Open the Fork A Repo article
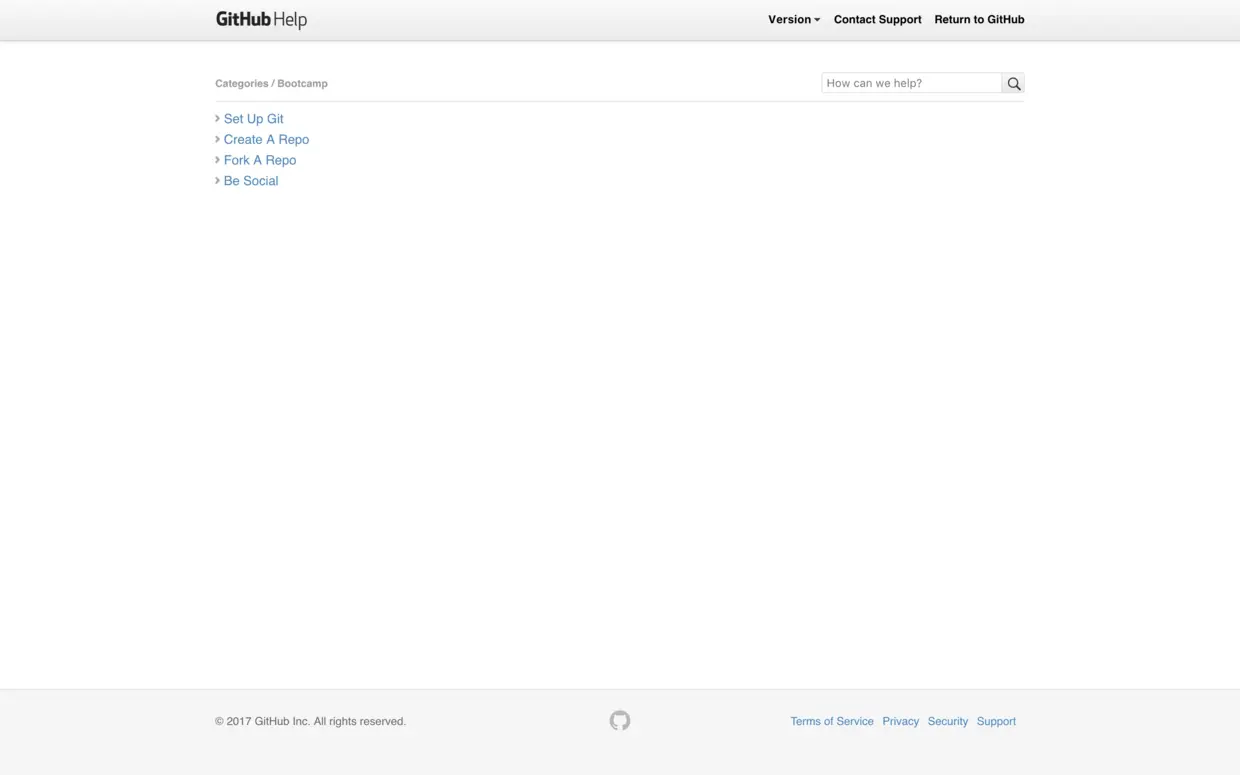 (x=260, y=160)
